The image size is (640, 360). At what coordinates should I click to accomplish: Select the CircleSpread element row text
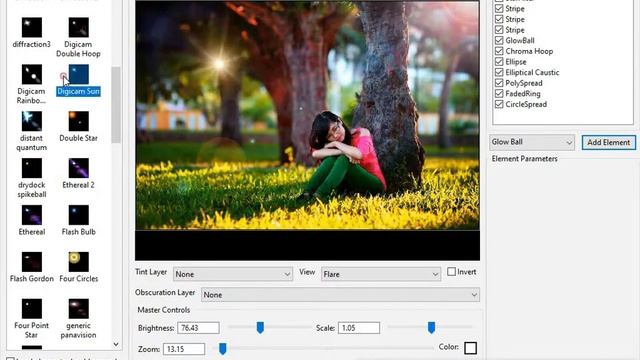[526, 104]
